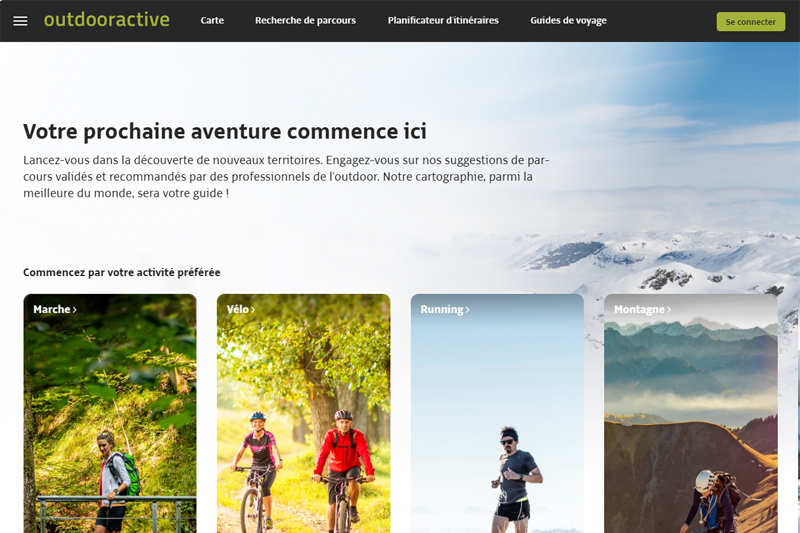Click chevron arrow next to Vélo
This screenshot has width=800, height=533.
253,310
